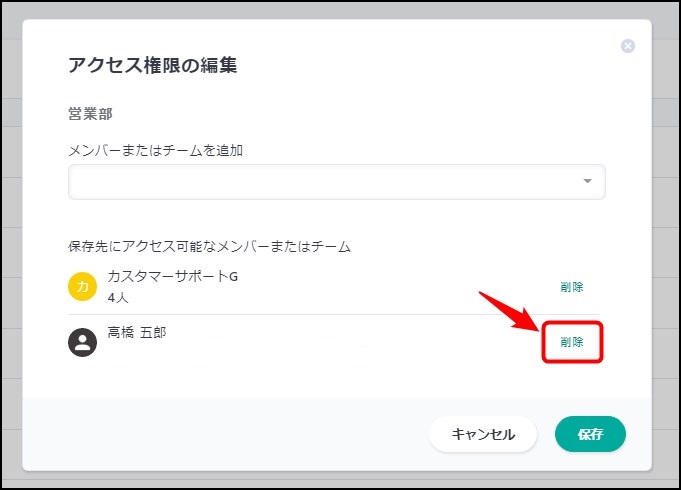The height and width of the screenshot is (490, 681).
Task: Click the 4人 member count text
Action: (118, 298)
